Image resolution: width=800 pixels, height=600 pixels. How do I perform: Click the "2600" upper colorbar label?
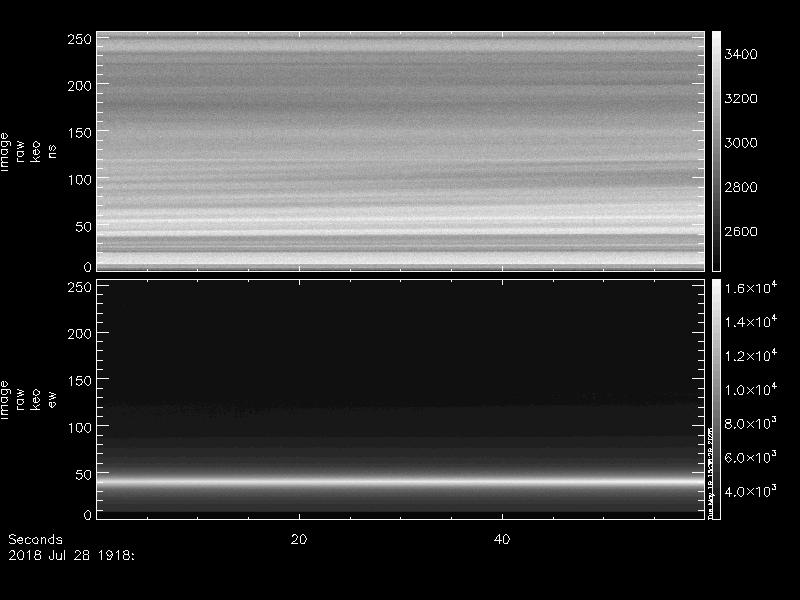[741, 232]
